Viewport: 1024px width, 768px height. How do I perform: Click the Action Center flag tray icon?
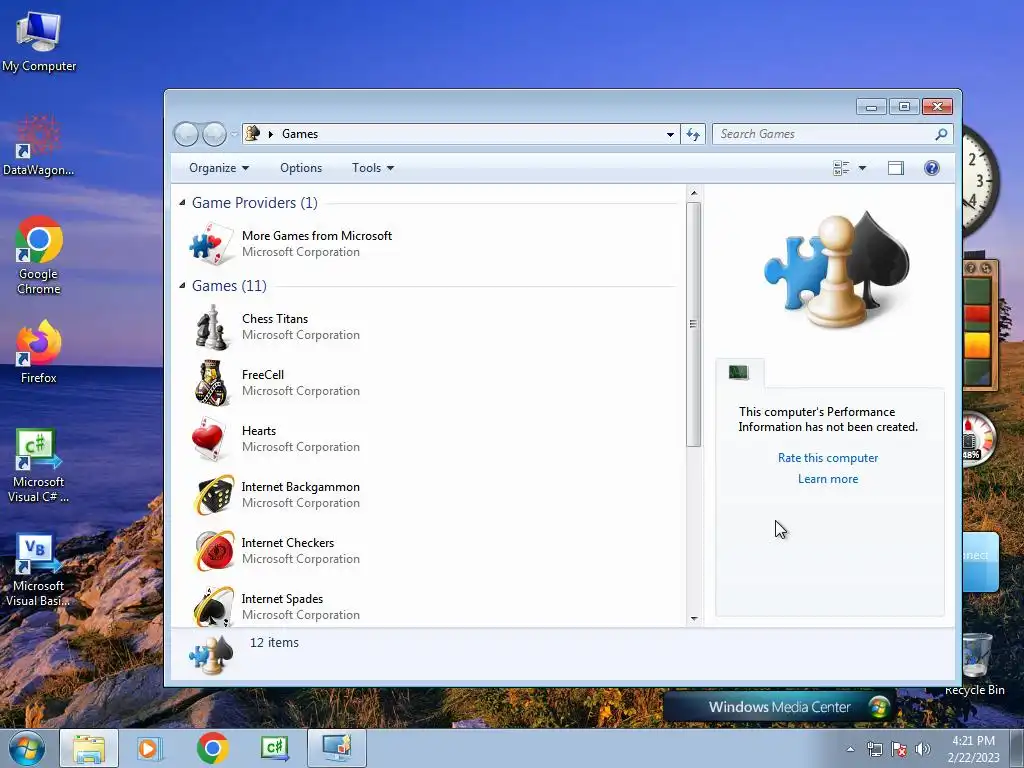pyautogui.click(x=899, y=749)
